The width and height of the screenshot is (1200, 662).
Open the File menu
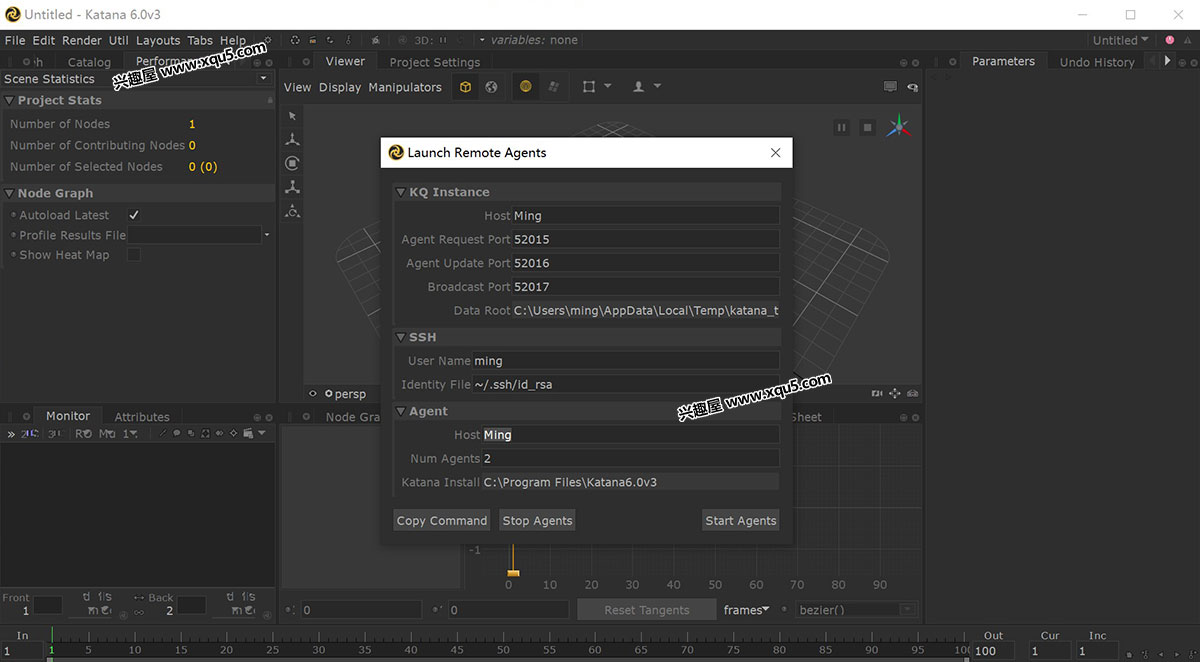15,40
